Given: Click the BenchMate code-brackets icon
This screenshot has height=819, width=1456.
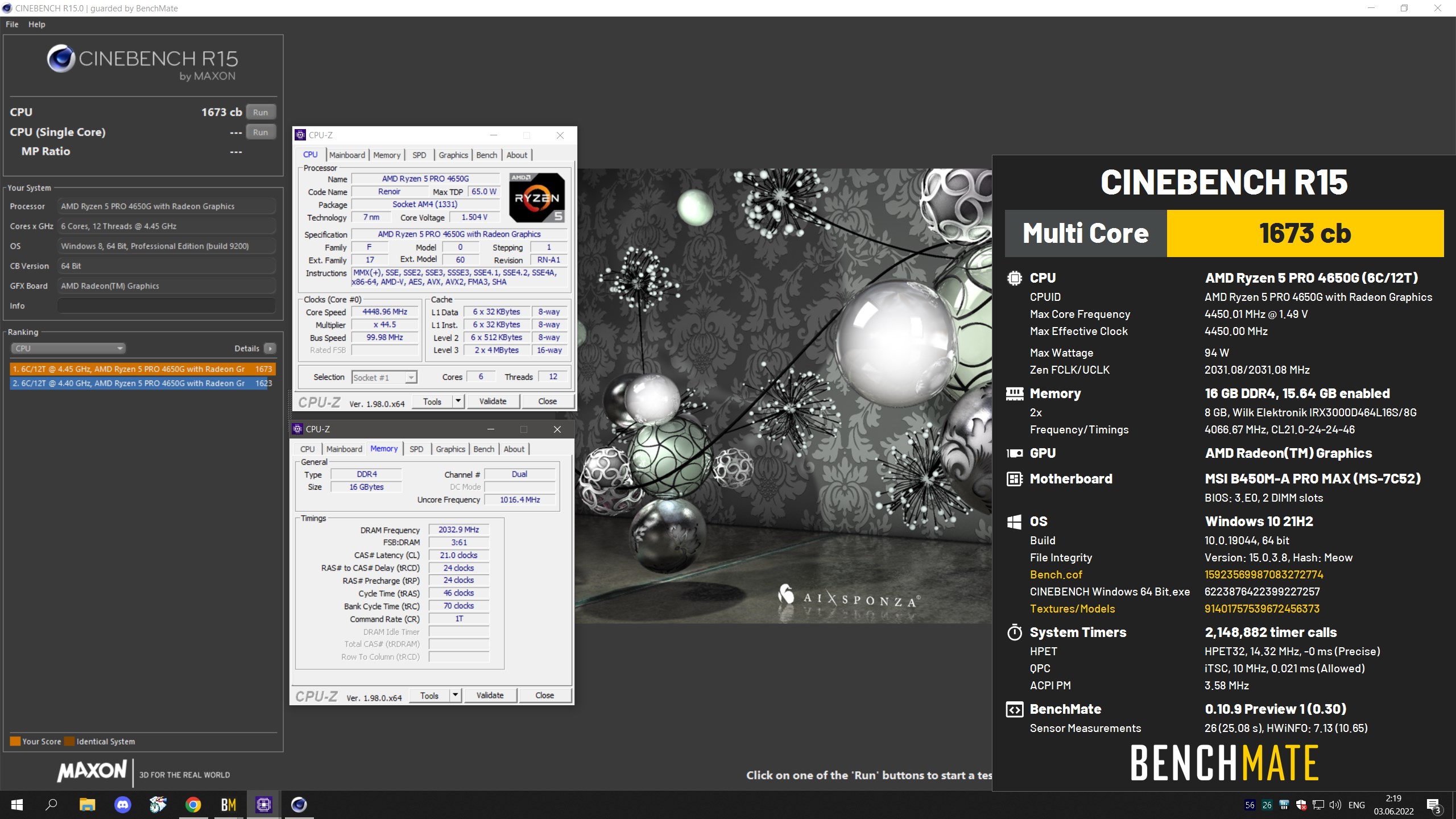Looking at the screenshot, I should (x=1014, y=709).
